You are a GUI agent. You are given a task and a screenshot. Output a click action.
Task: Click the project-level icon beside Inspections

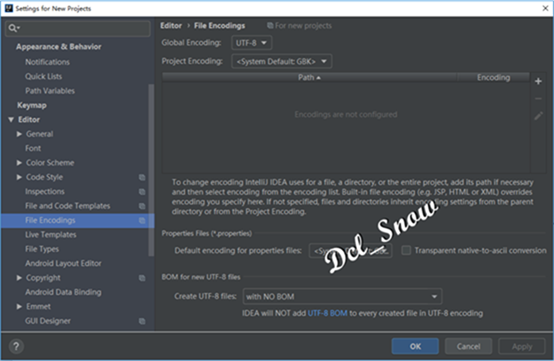142,192
